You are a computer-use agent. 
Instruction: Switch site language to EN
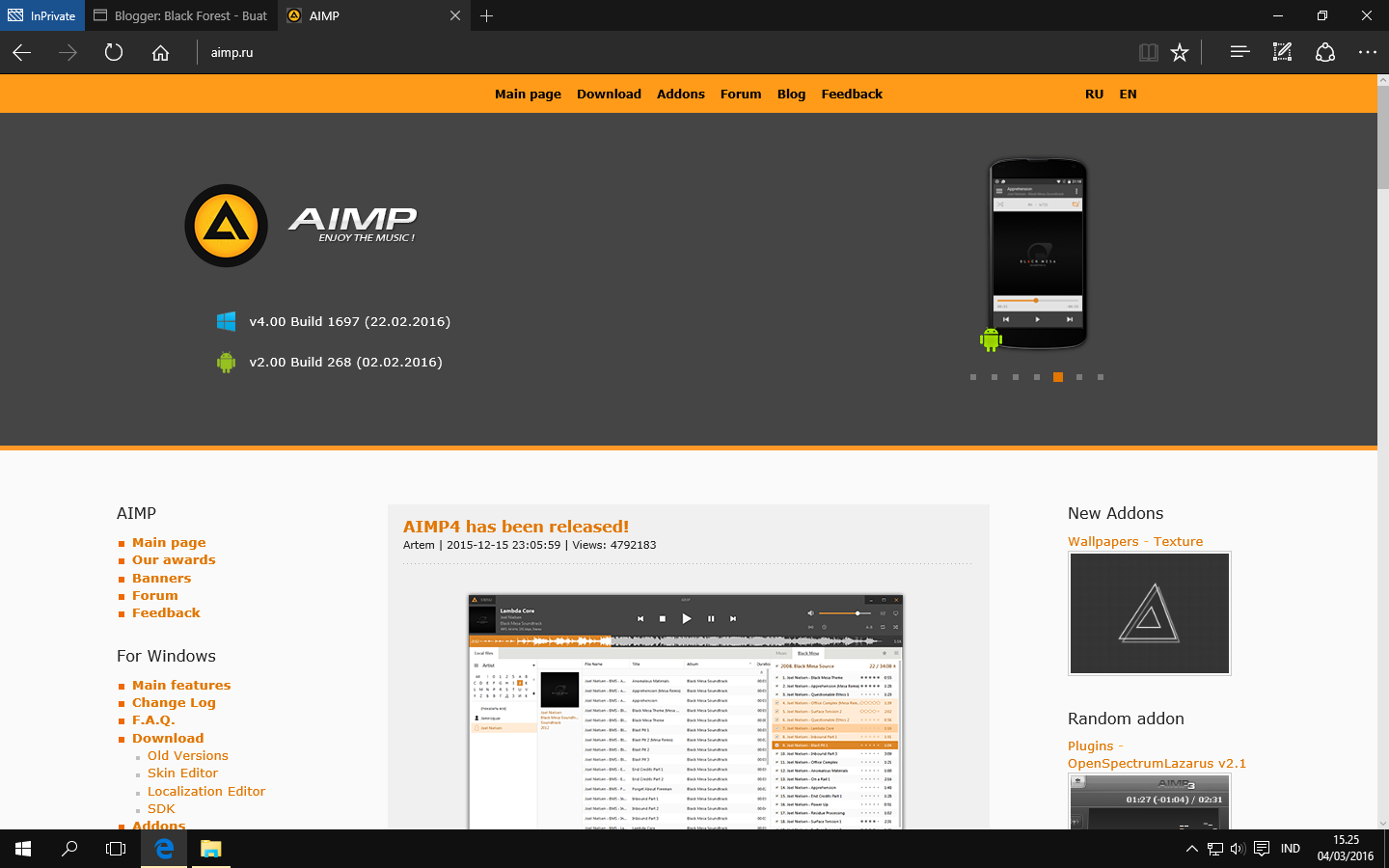(1128, 94)
